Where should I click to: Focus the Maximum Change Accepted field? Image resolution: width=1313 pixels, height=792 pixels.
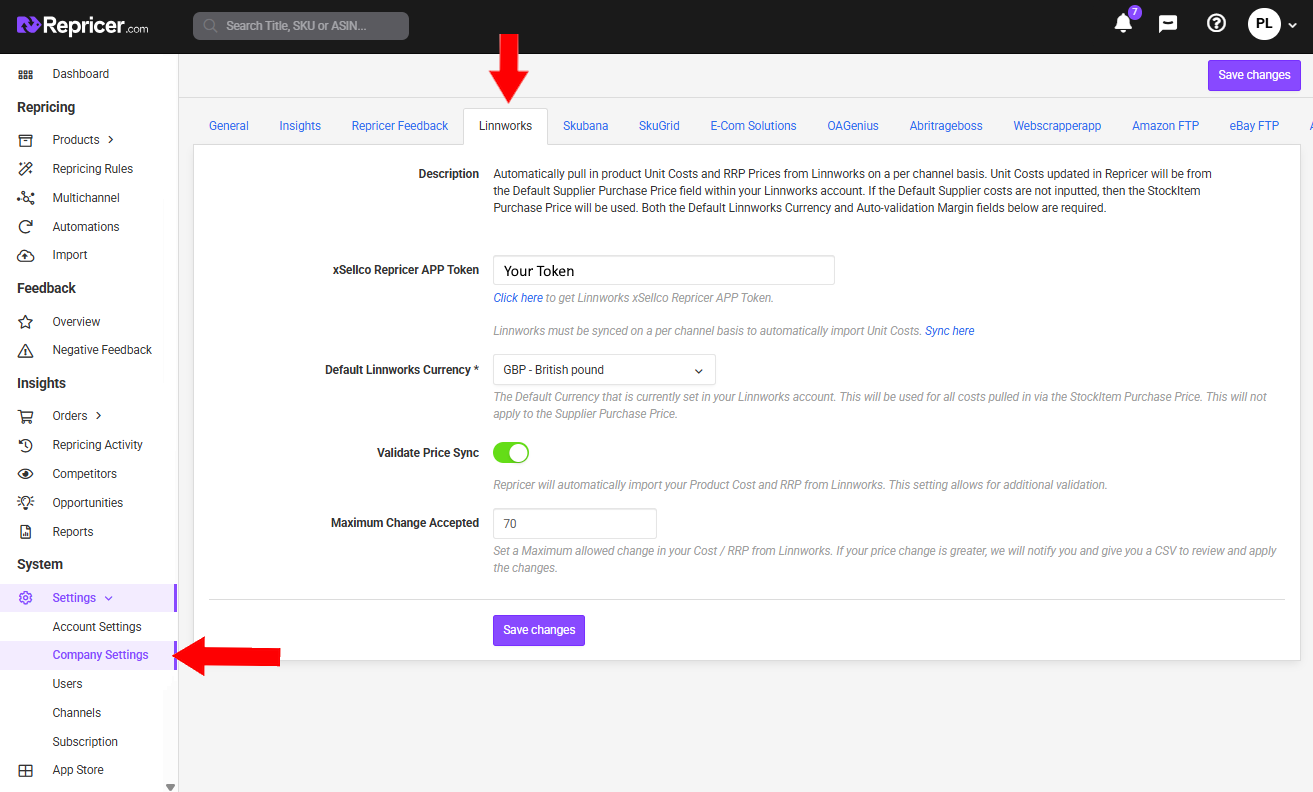[x=575, y=523]
